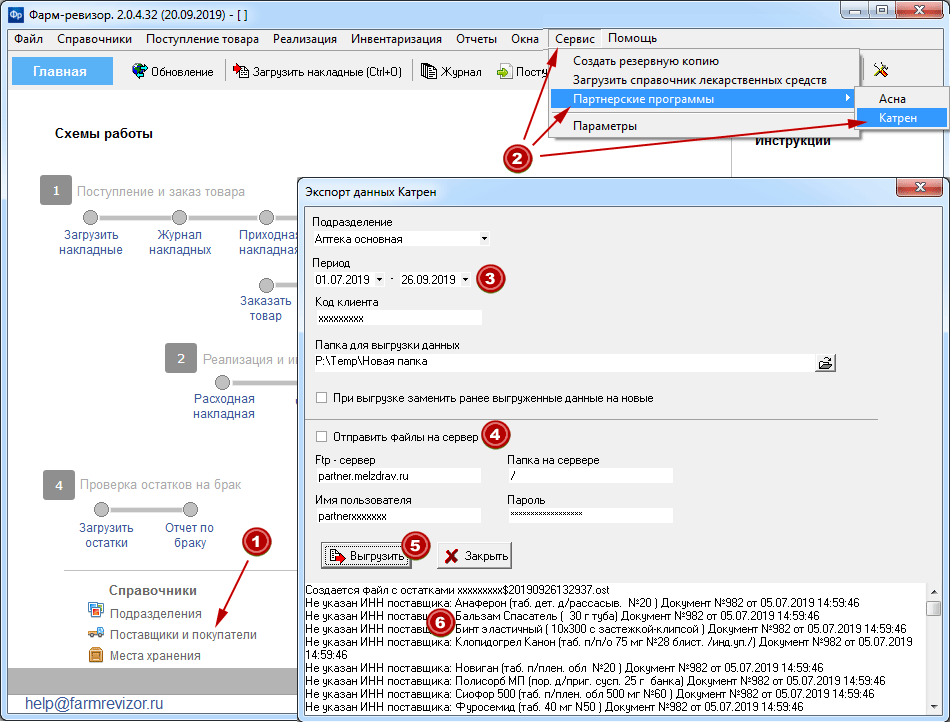Open the Помощь menu
The width and height of the screenshot is (950, 722).
click(x=633, y=38)
